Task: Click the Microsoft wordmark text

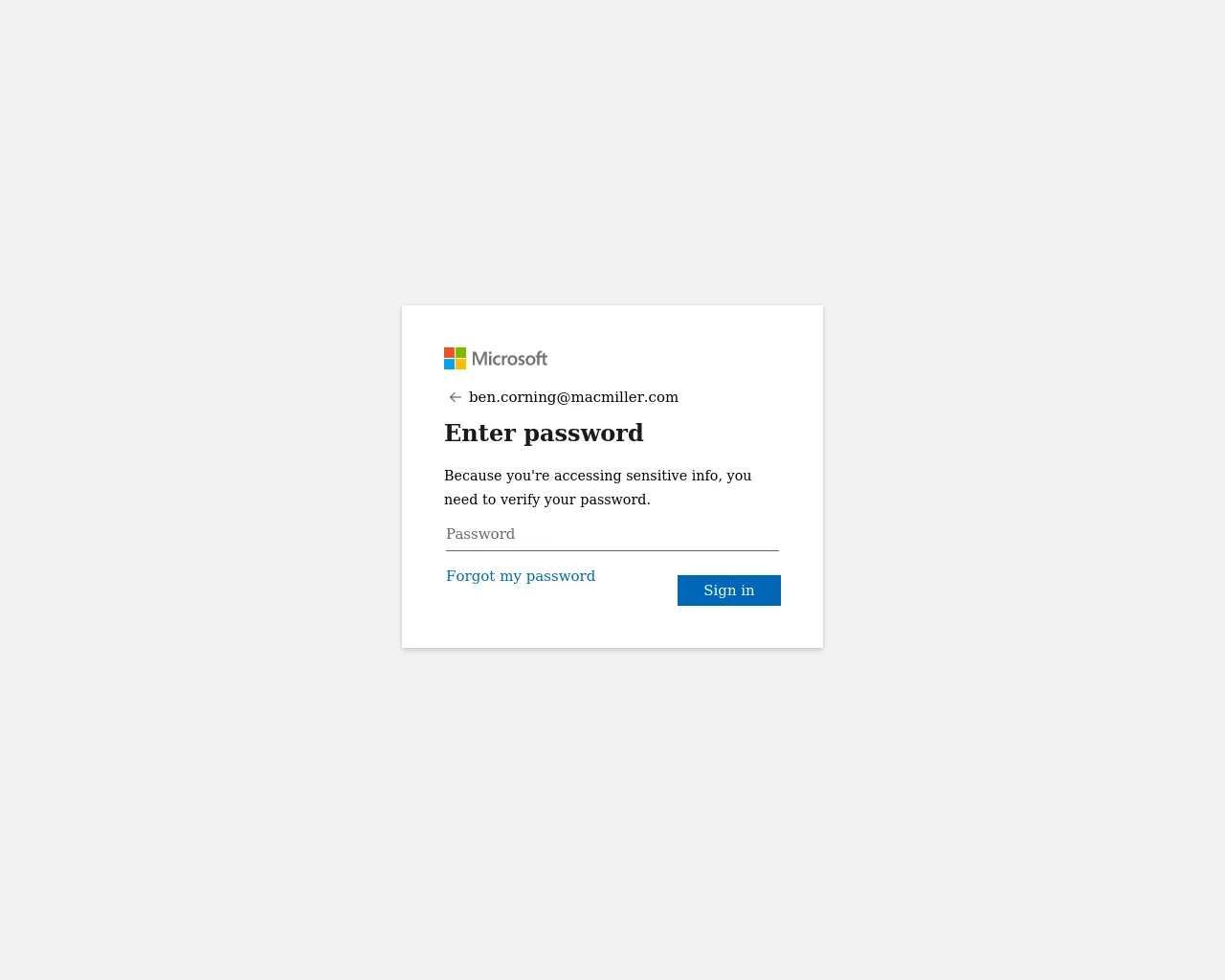Action: (509, 359)
